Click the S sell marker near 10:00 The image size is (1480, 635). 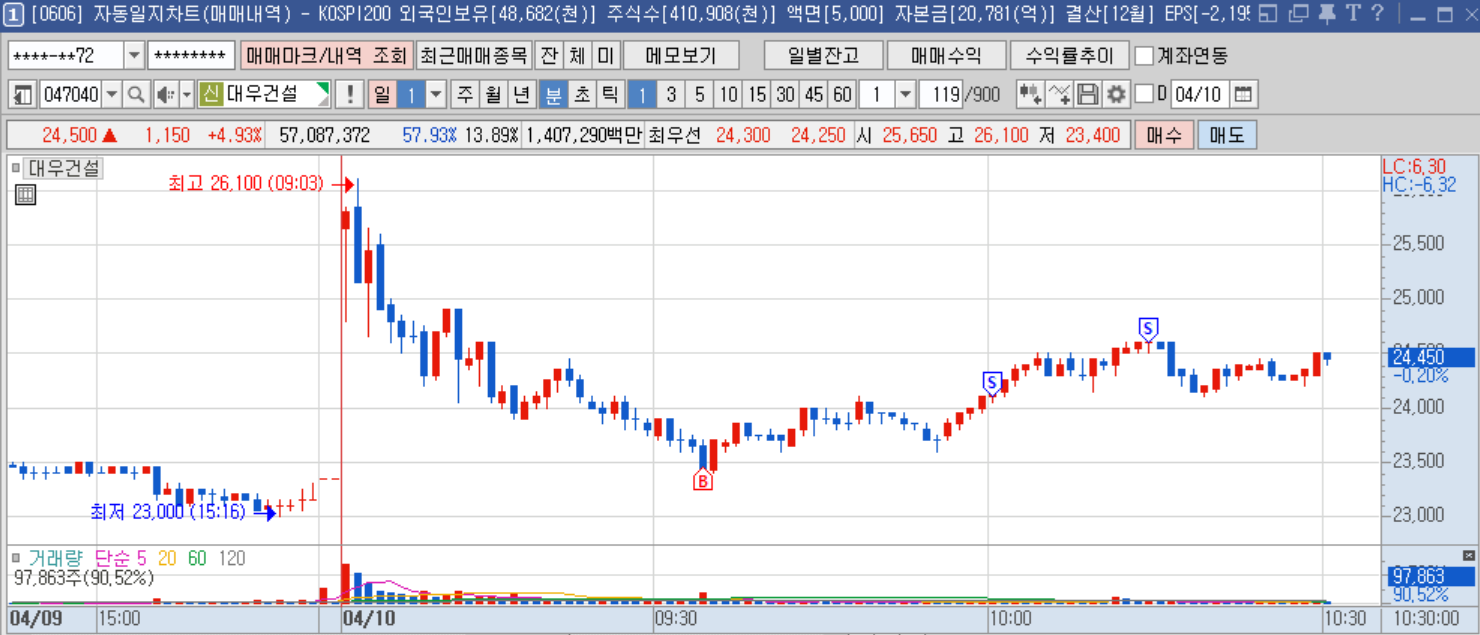[992, 382]
